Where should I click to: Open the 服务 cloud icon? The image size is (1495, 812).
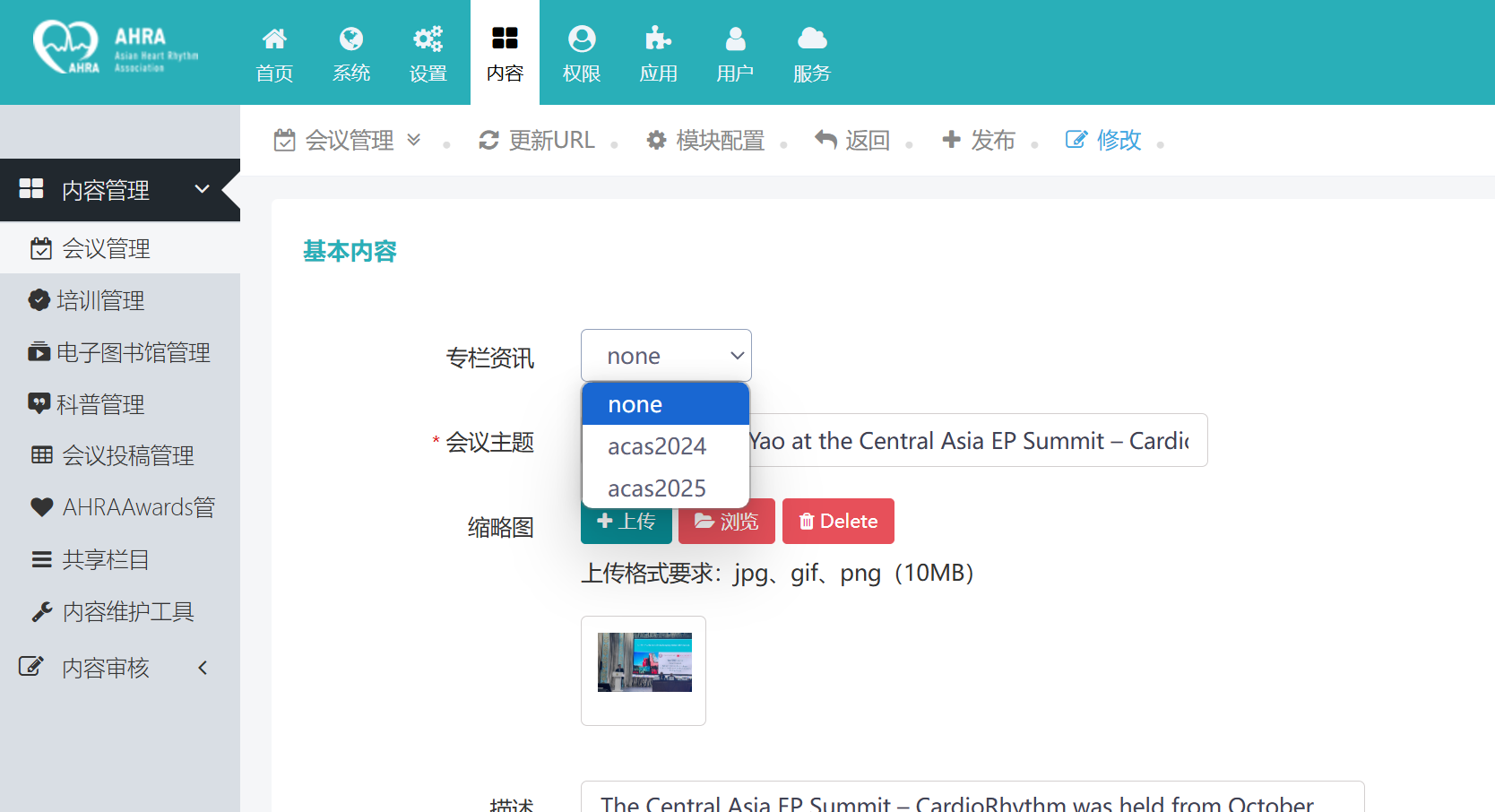click(x=812, y=39)
